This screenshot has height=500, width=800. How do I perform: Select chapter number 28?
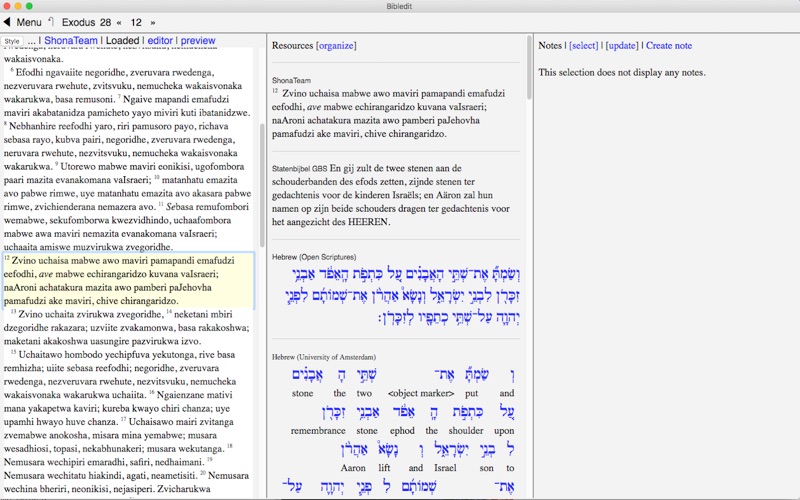tap(105, 22)
